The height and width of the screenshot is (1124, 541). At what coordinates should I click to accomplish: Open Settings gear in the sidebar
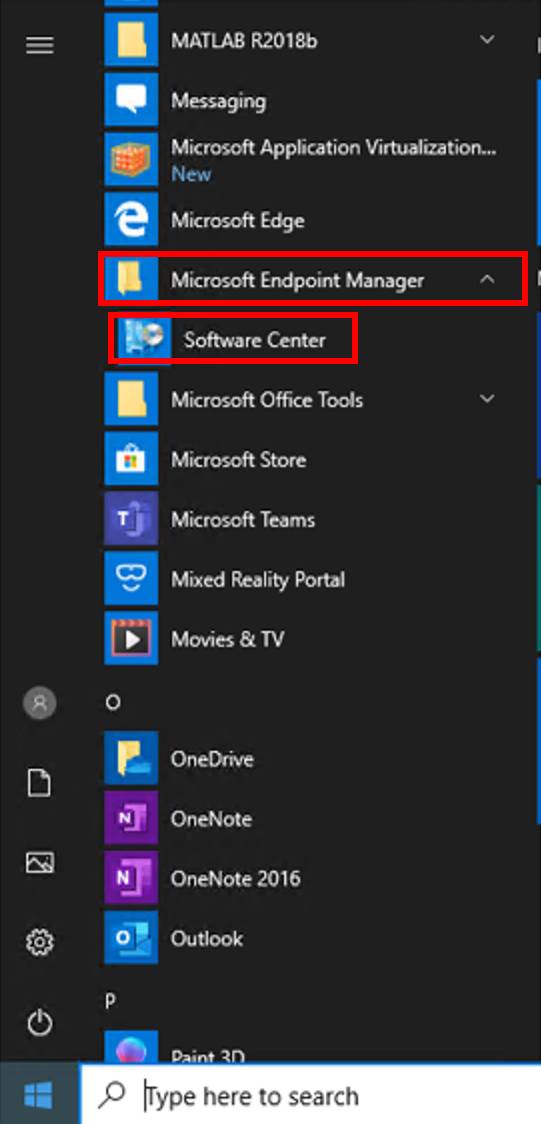[39, 942]
